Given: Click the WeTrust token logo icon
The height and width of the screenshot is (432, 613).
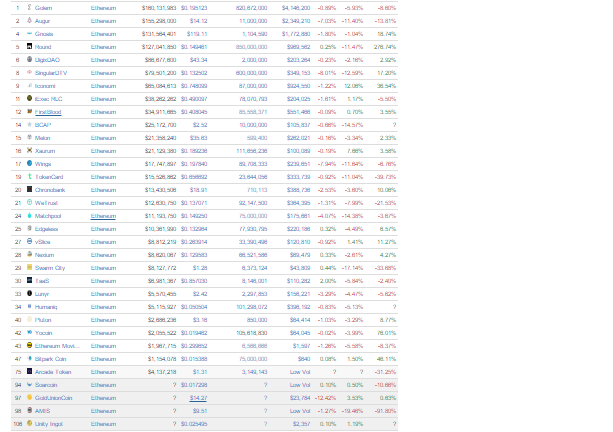Looking at the screenshot, I should click(29, 202).
